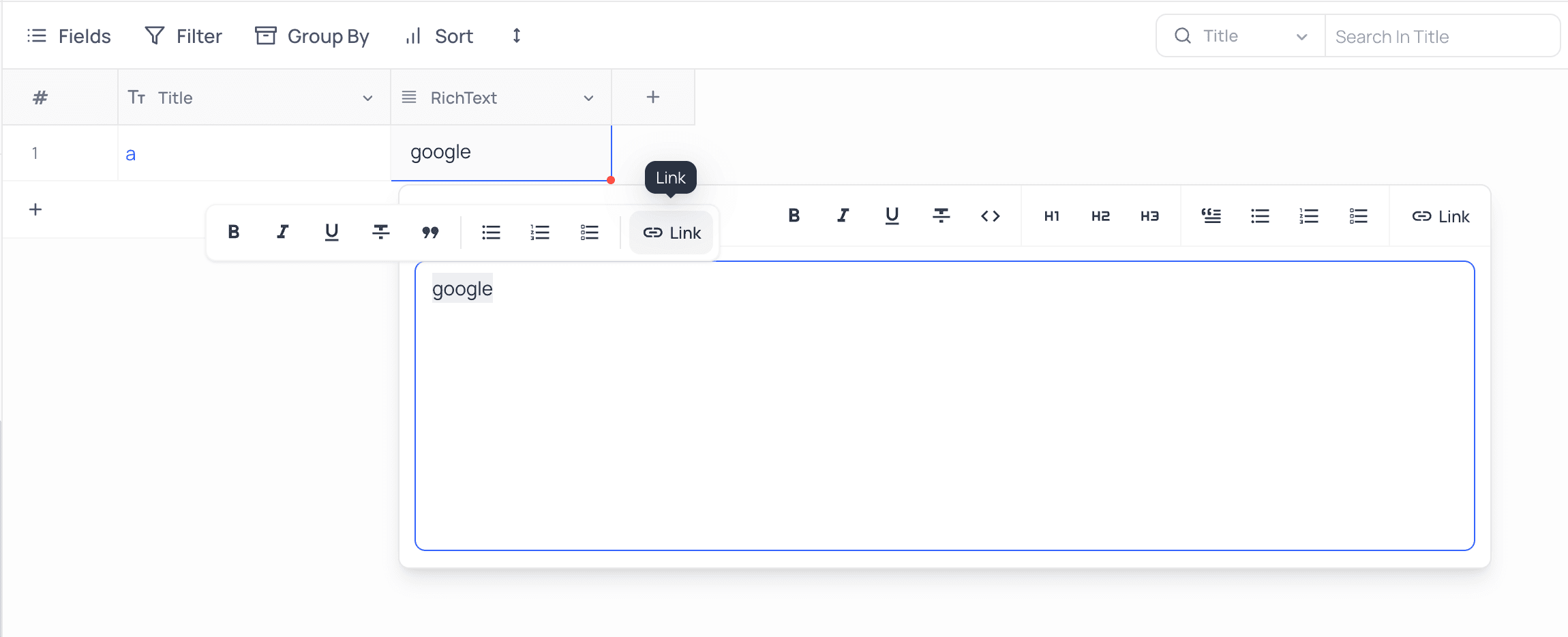This screenshot has height=637, width=1568.
Task: Set Heading 3 in the editor toolbar
Action: 1150,216
